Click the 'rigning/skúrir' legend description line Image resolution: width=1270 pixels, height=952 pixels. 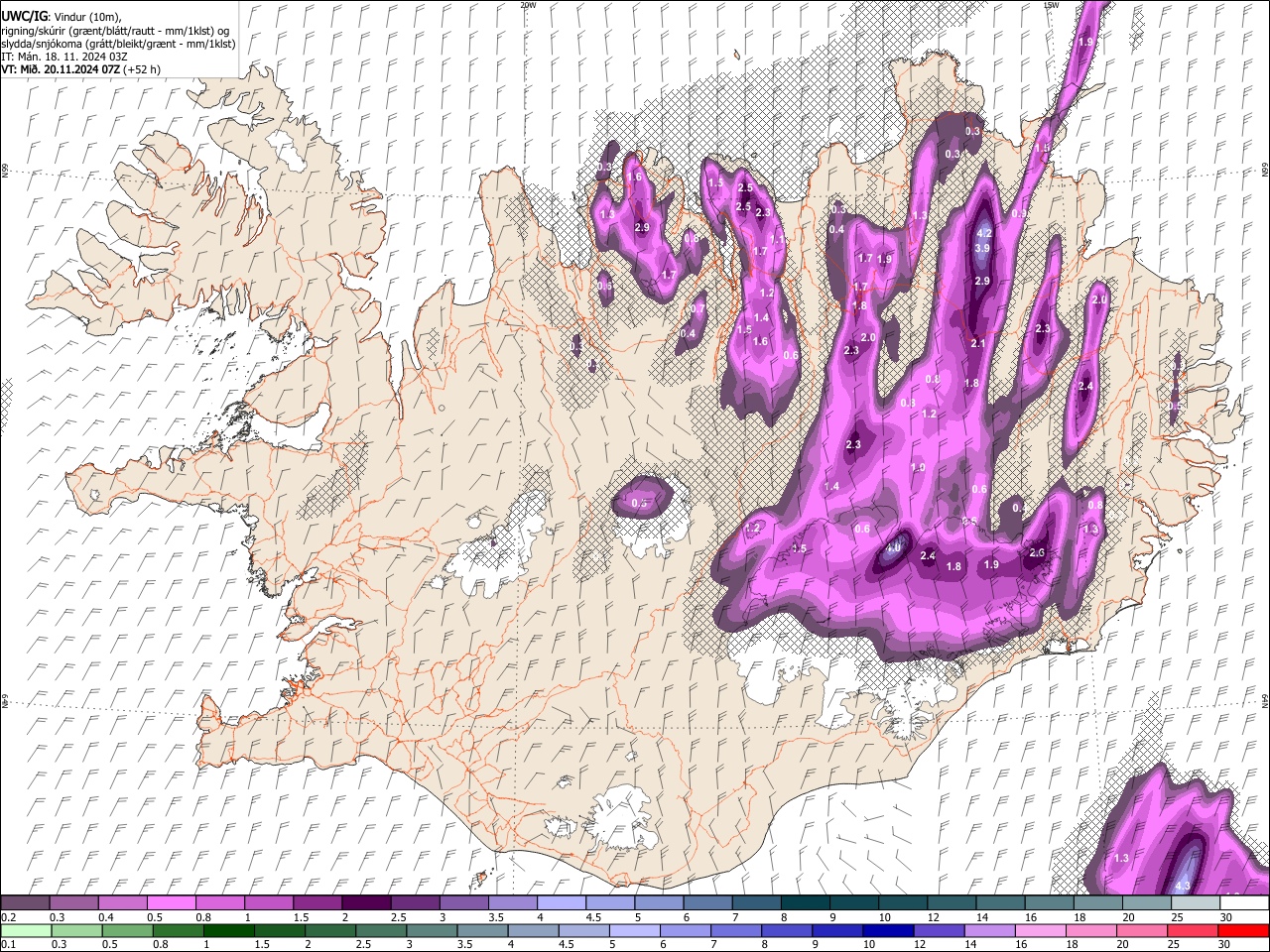pyautogui.click(x=115, y=31)
